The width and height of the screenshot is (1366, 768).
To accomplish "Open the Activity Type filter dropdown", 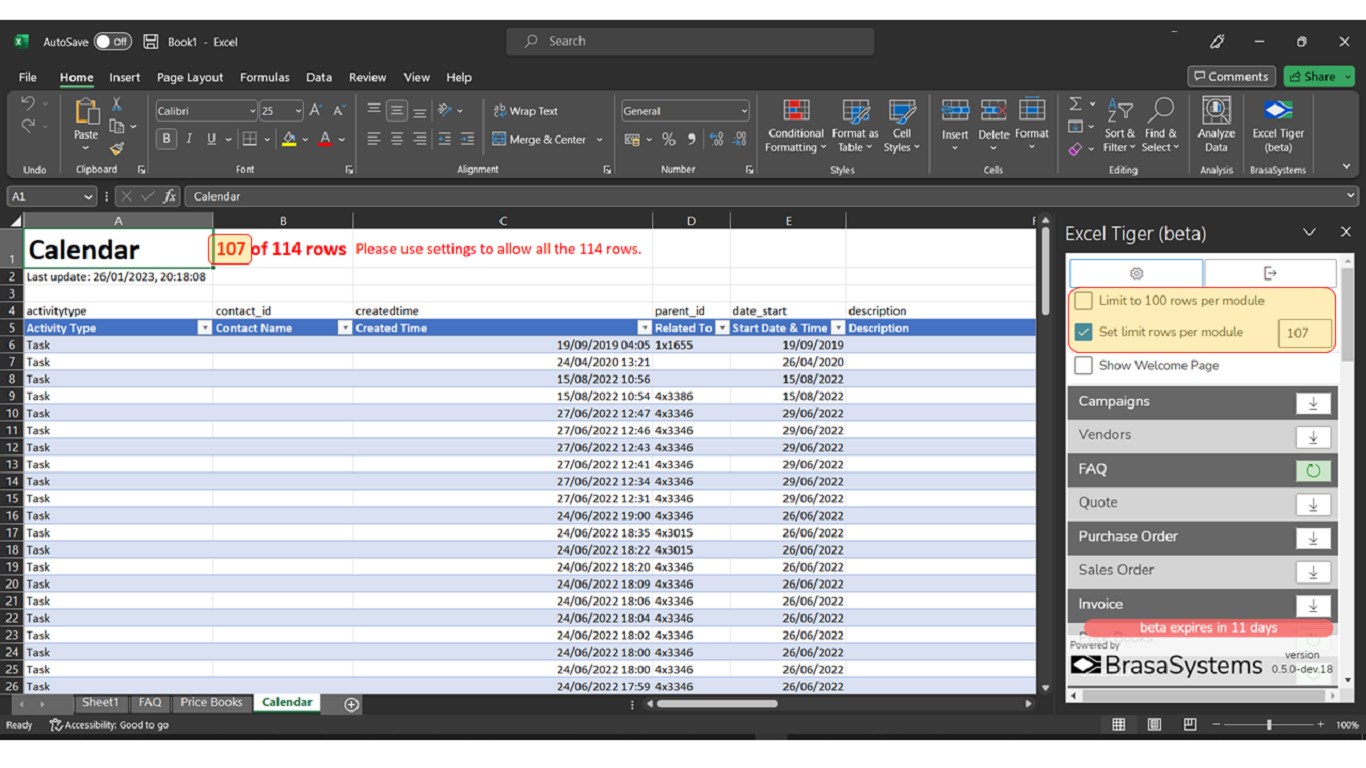I will 205,328.
